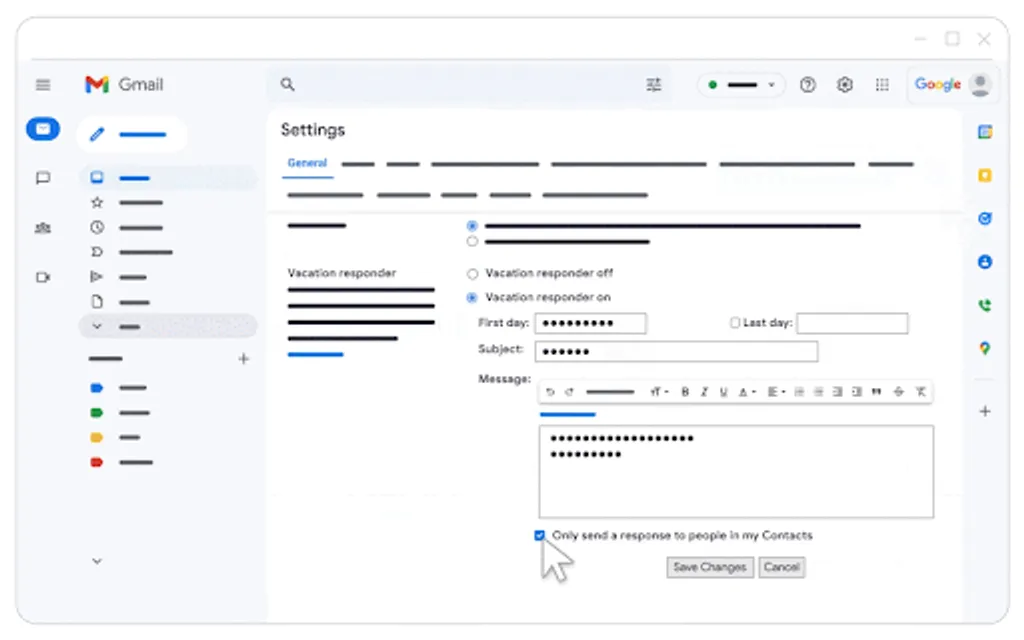Open Tasks in the right side panel
Image resolution: width=1024 pixels, height=640 pixels.
coord(985,219)
